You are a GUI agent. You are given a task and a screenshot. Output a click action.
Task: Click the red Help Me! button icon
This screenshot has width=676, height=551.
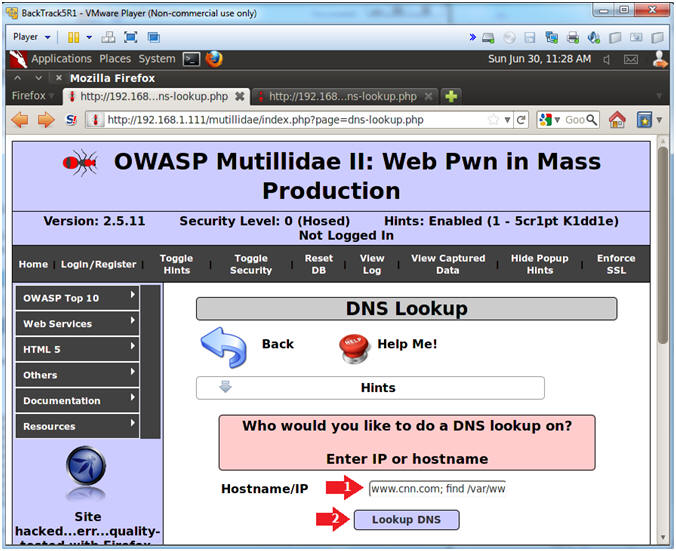point(354,349)
